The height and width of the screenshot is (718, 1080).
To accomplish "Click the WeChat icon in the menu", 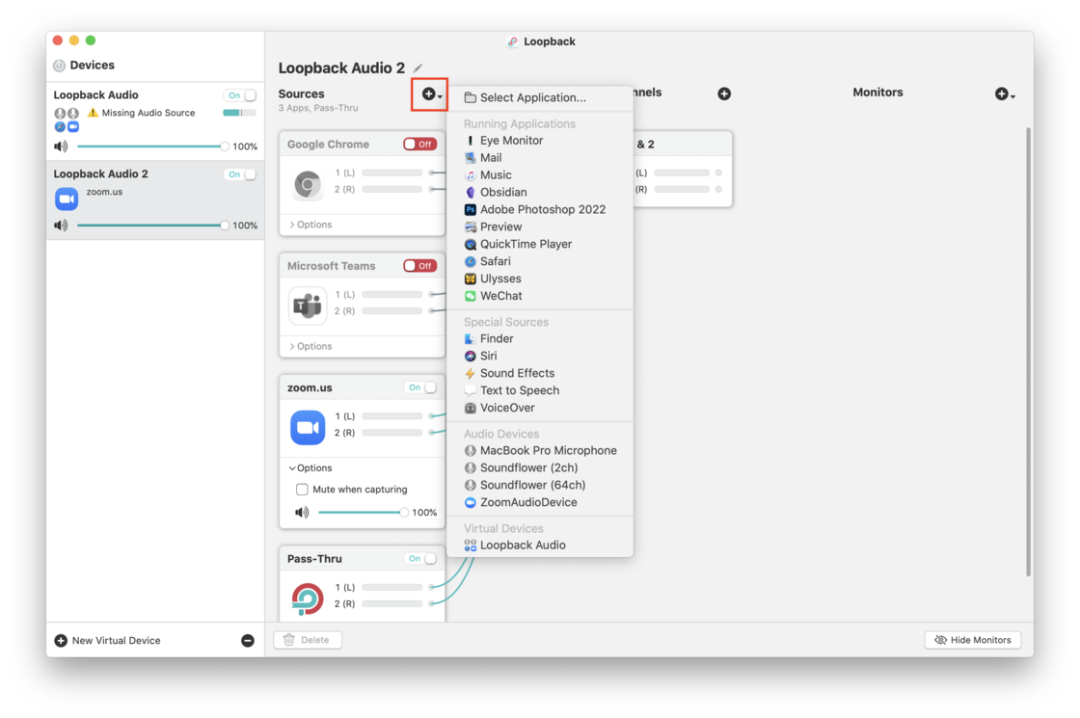I will [470, 296].
